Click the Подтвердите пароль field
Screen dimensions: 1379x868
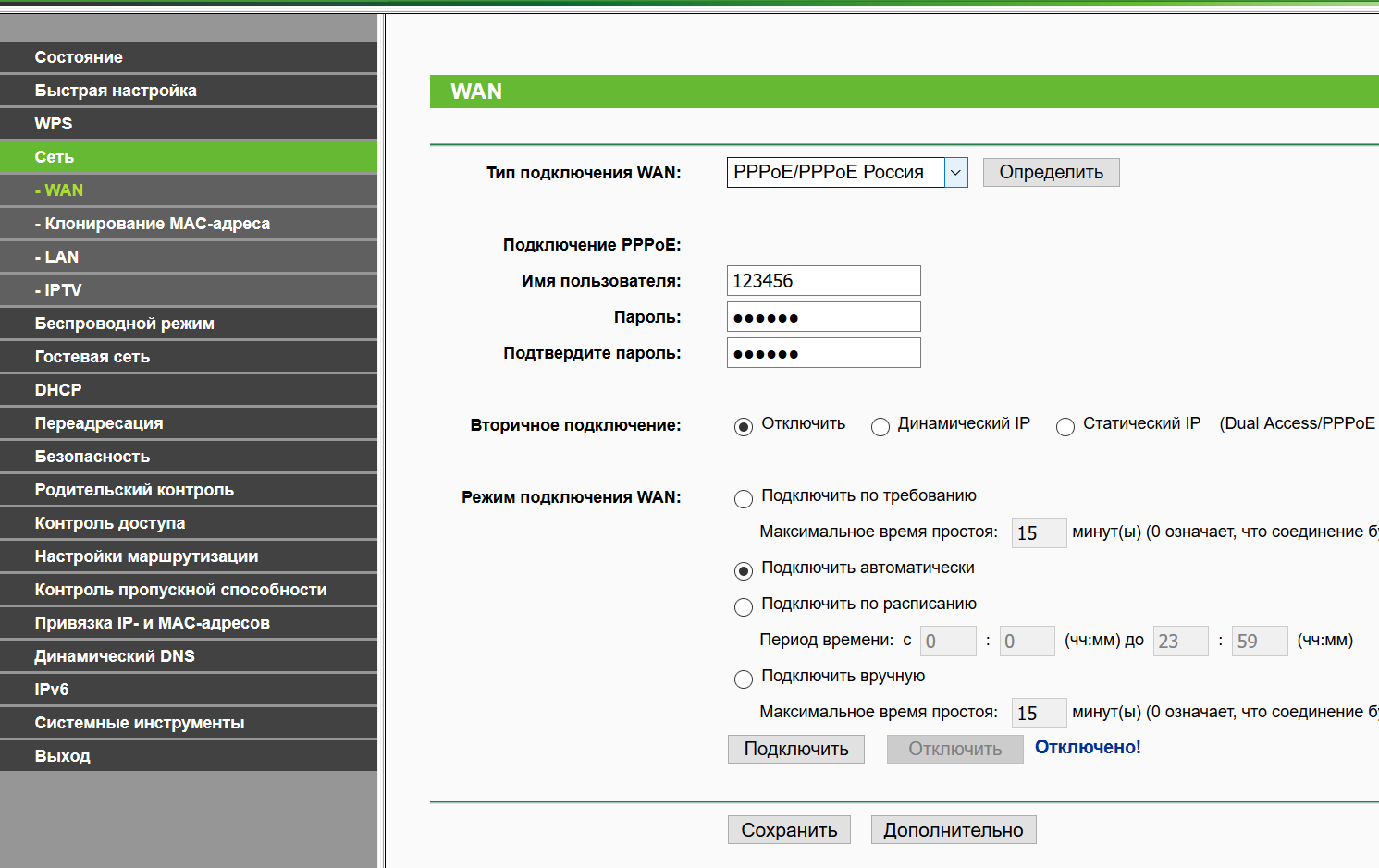[x=824, y=353]
